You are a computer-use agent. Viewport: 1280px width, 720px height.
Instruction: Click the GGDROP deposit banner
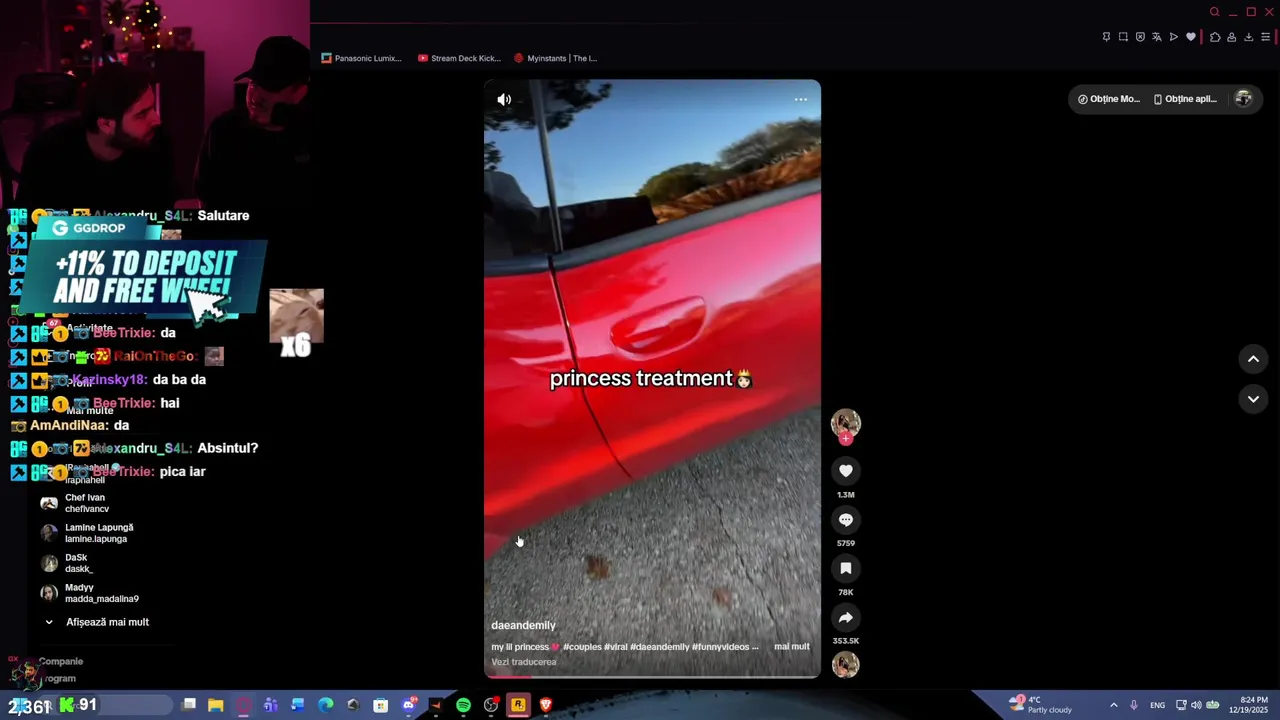[x=145, y=265]
